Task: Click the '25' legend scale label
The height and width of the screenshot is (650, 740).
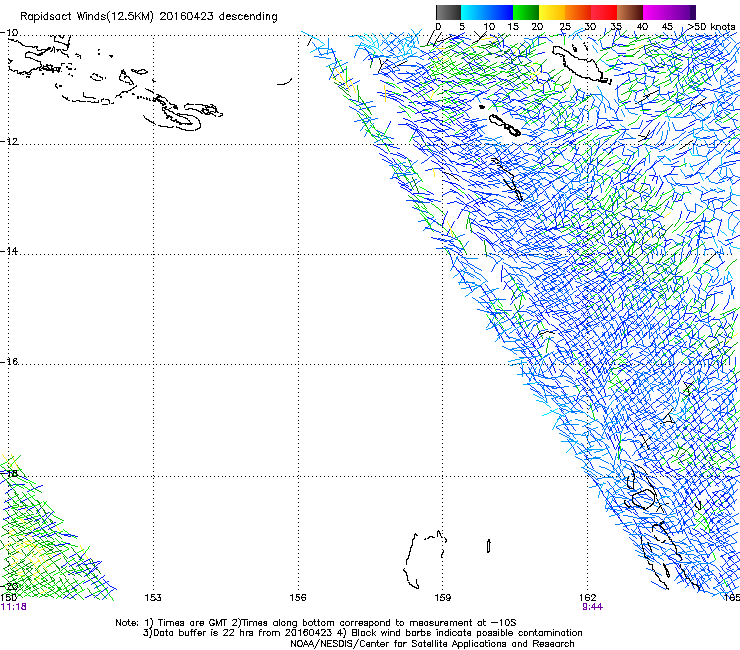Action: 565,26
